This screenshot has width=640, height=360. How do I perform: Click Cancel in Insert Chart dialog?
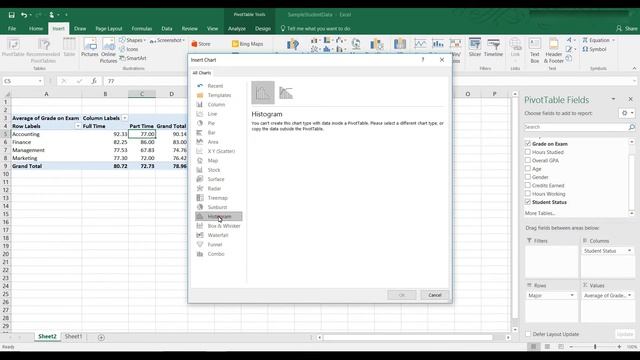[x=435, y=295]
